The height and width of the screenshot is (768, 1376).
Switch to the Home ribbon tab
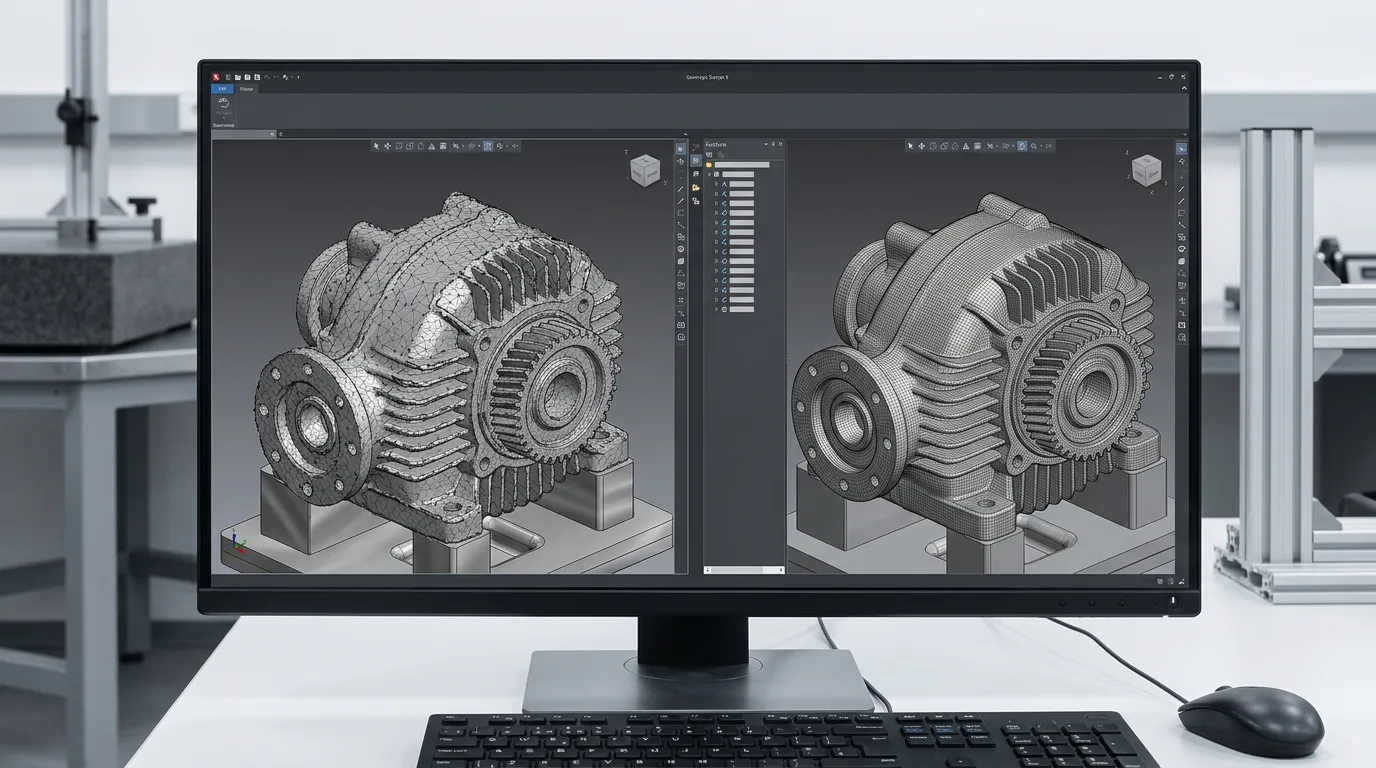tap(246, 89)
